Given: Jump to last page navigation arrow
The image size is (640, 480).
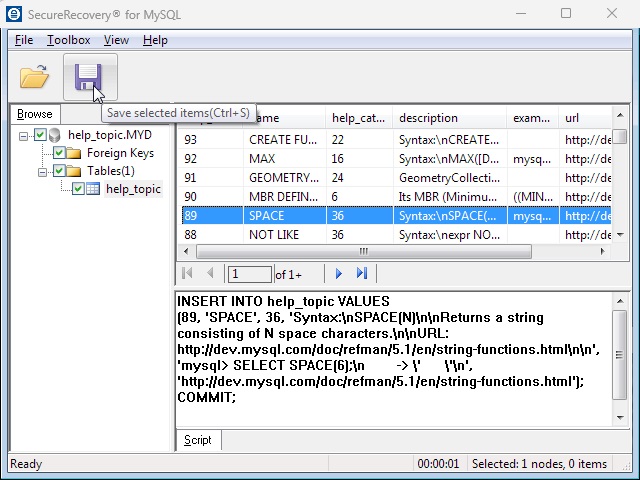Looking at the screenshot, I should tap(362, 273).
